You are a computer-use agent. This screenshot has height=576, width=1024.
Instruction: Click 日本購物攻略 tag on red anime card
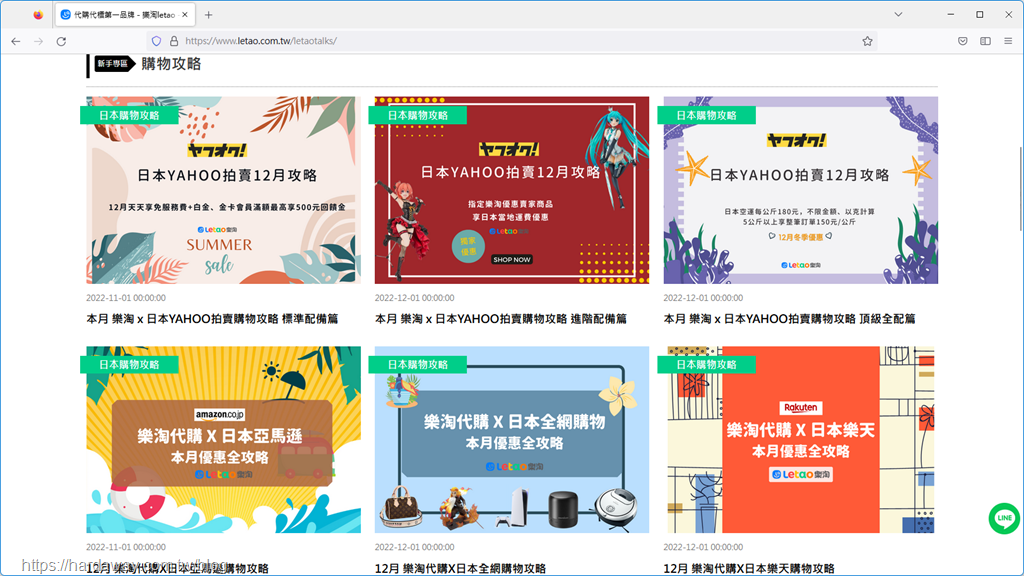pyautogui.click(x=418, y=115)
